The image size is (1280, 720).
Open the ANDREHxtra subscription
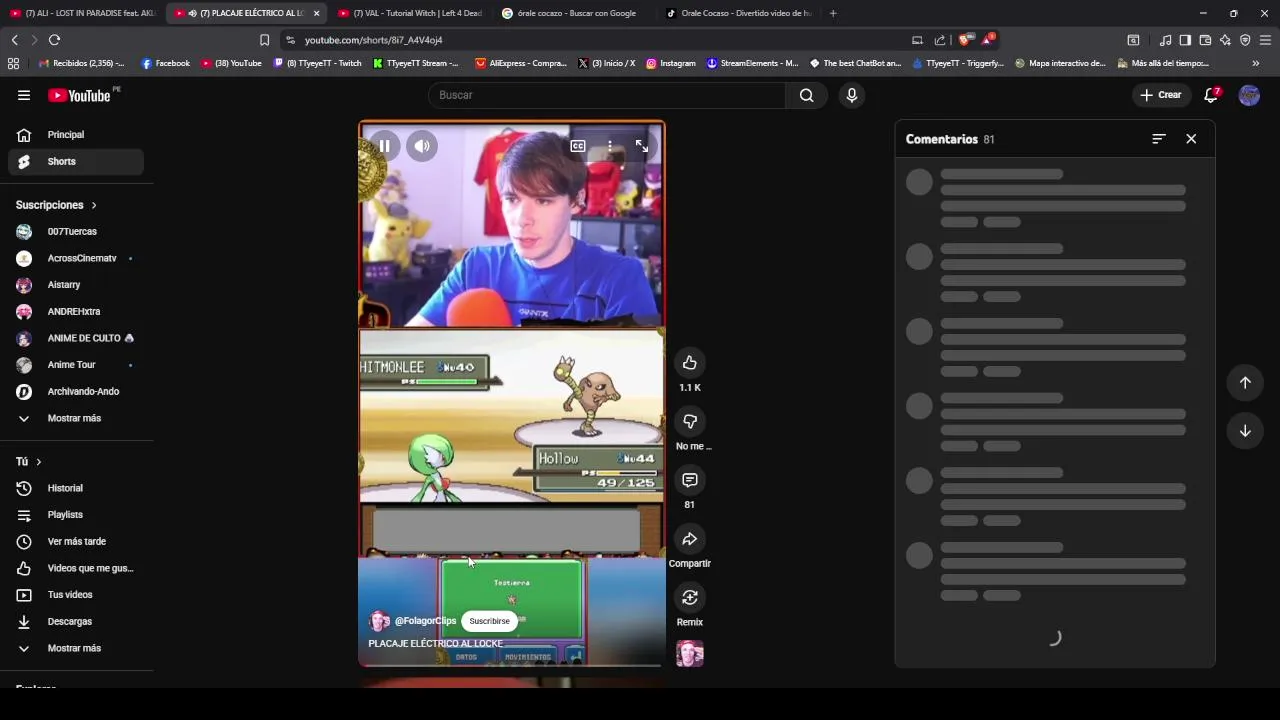click(x=76, y=312)
